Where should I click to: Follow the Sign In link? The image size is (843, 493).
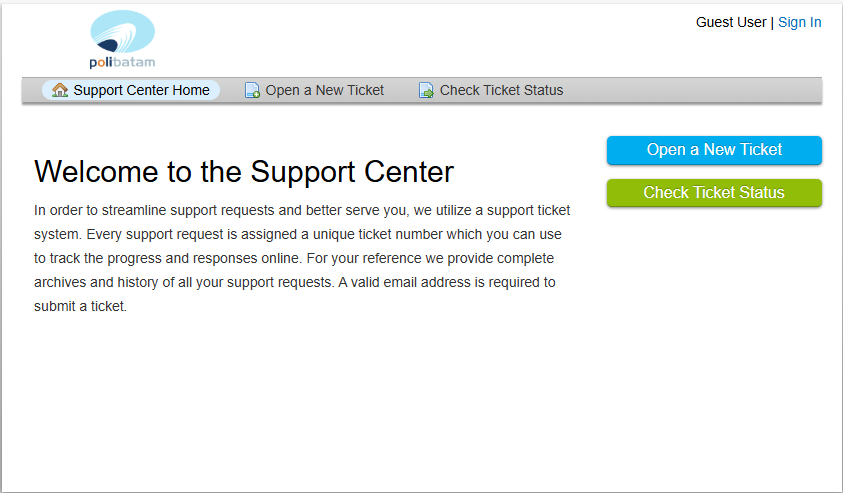point(800,22)
